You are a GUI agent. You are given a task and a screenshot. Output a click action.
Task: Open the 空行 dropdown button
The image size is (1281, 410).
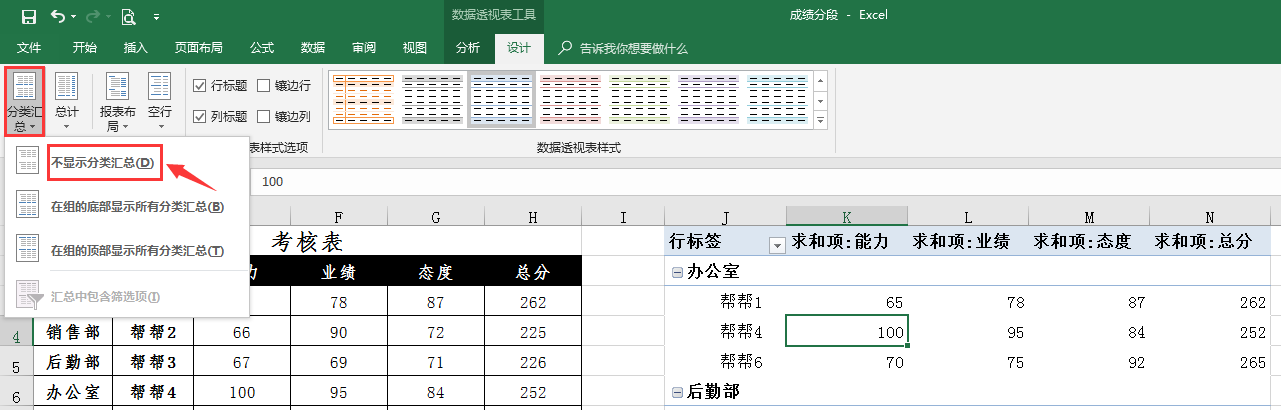(x=160, y=101)
